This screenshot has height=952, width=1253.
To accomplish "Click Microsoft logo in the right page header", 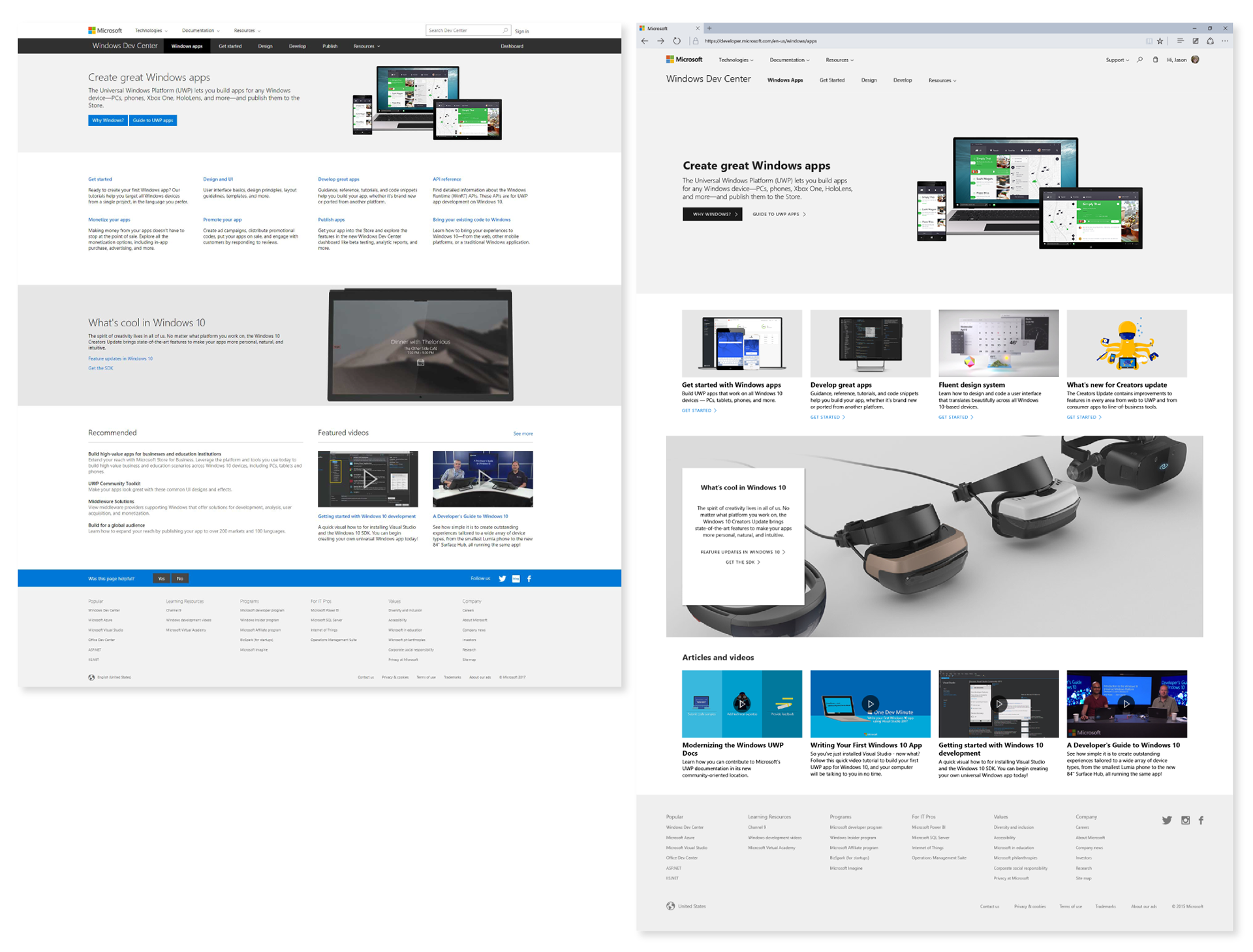I will pyautogui.click(x=684, y=59).
